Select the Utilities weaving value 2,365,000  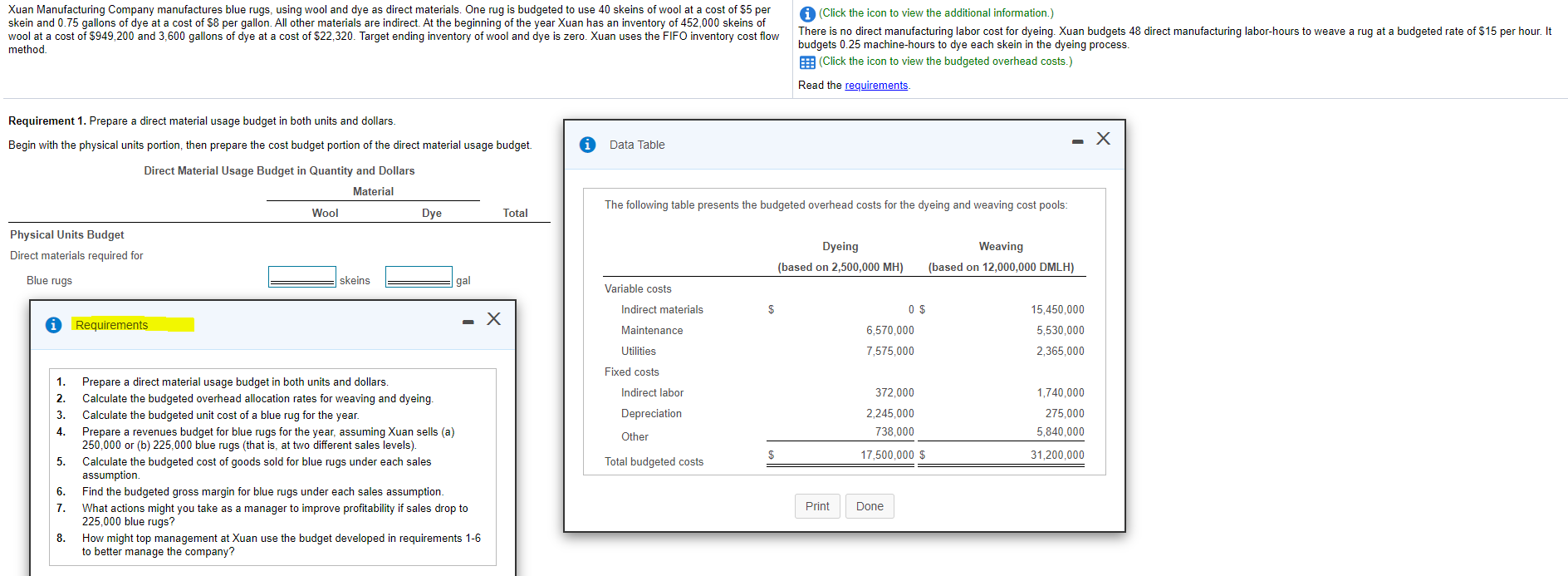pos(1061,352)
